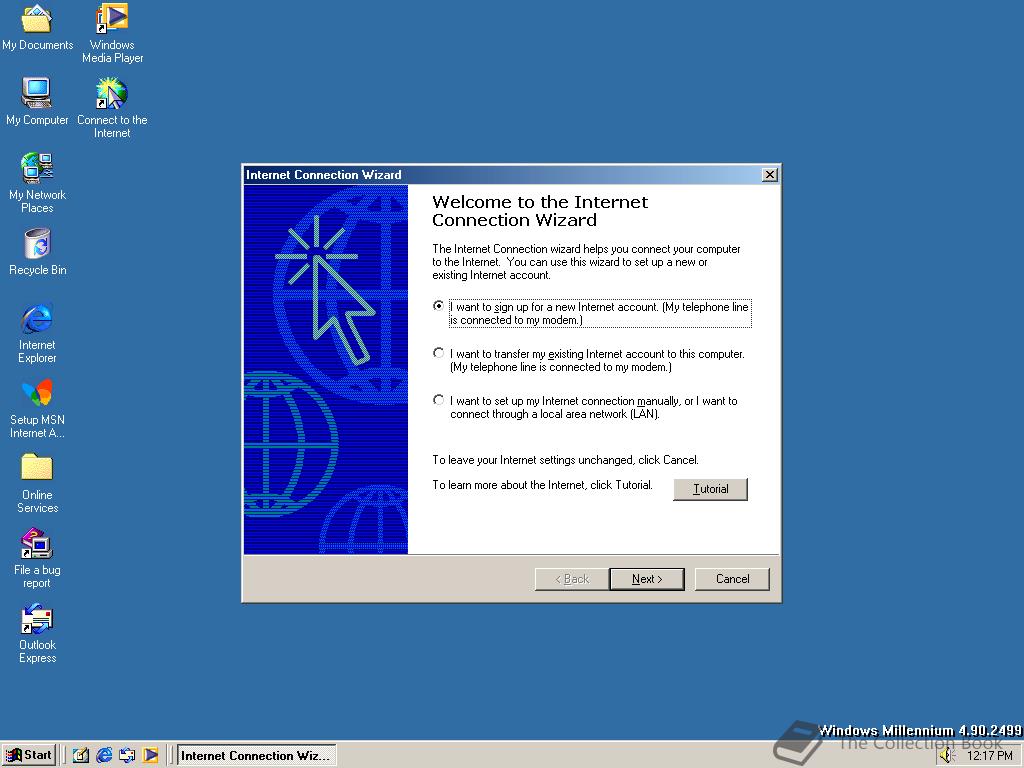Choose sign up for a new Internet account

(593, 313)
